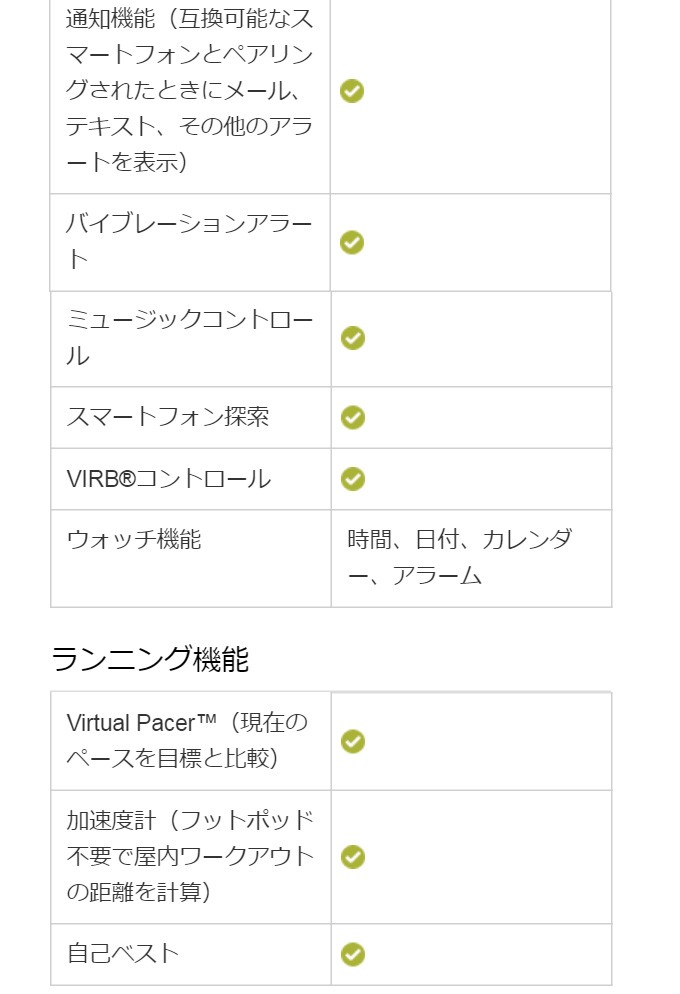Click the checkmark icon for 通知機能
Image resolution: width=680 pixels, height=994 pixels.
[352, 91]
